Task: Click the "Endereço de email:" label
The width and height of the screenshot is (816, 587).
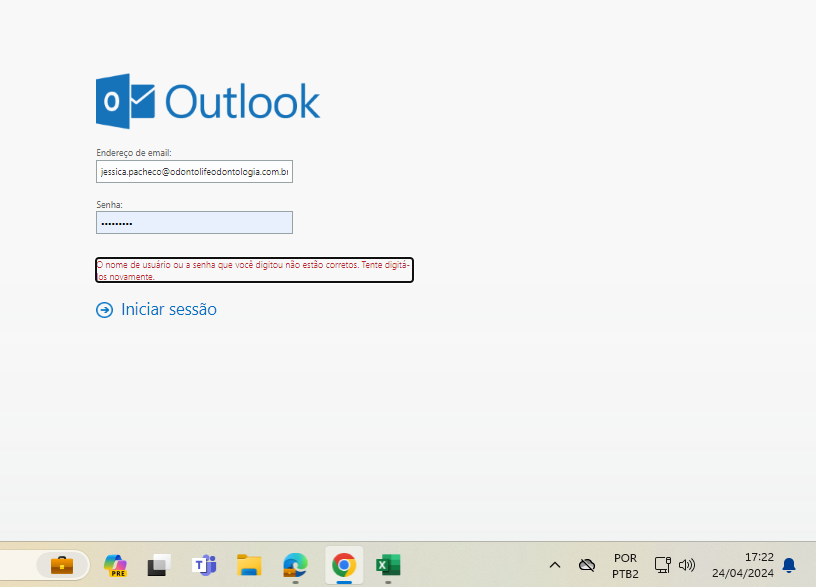Action: pyautogui.click(x=134, y=153)
